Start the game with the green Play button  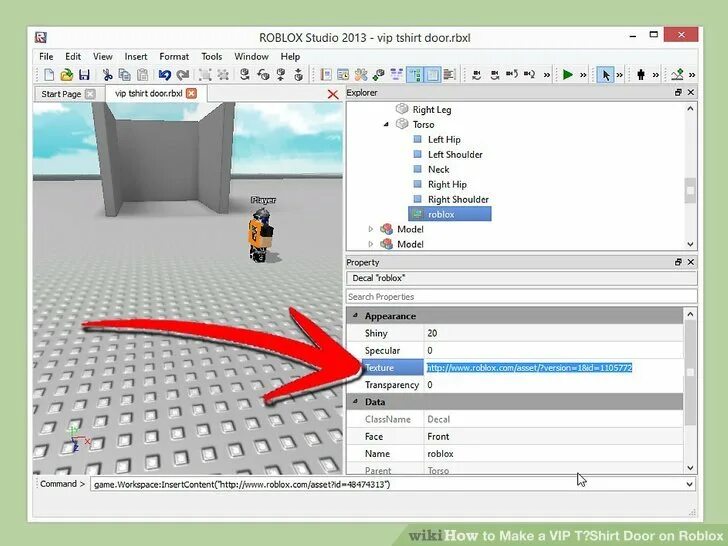(567, 74)
